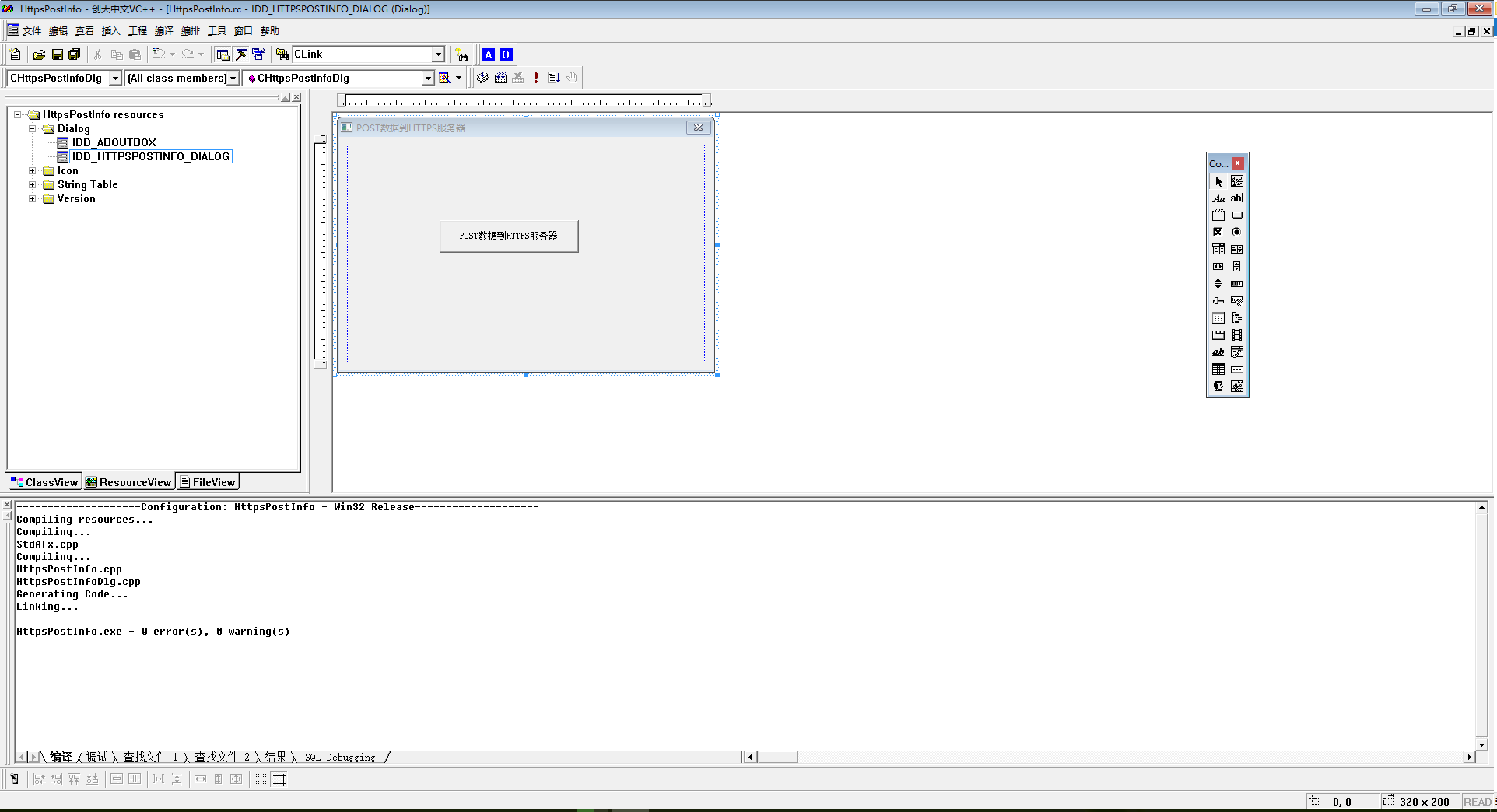Click the POST数据到HTTPS服务器 dialog button
1497x812 pixels.
(508, 236)
